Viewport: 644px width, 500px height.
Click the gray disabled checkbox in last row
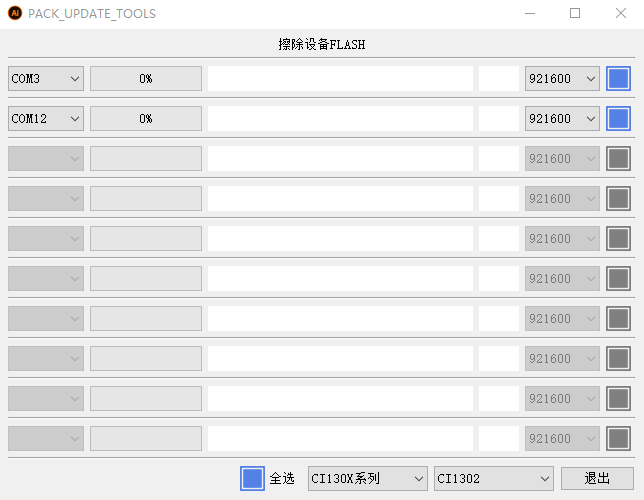click(x=618, y=439)
